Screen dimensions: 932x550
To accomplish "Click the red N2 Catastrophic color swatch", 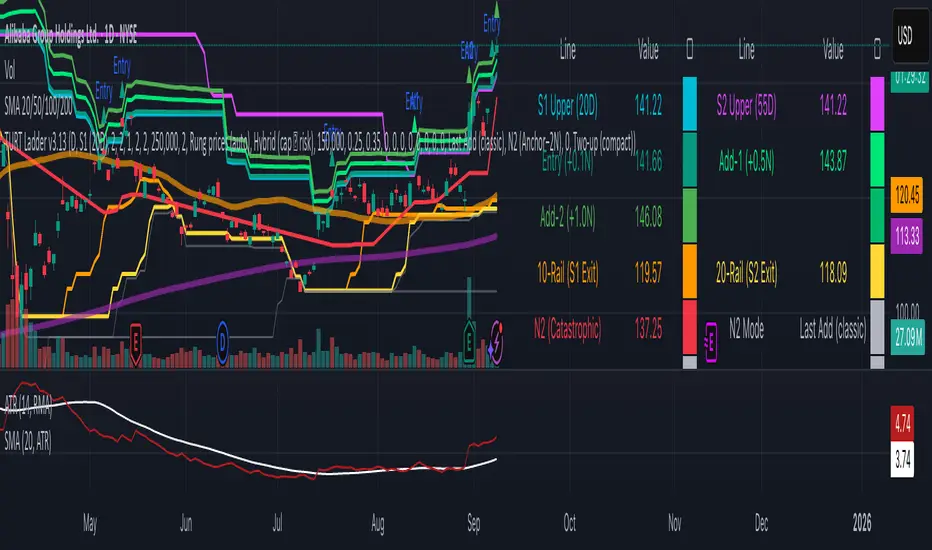I will pos(689,327).
